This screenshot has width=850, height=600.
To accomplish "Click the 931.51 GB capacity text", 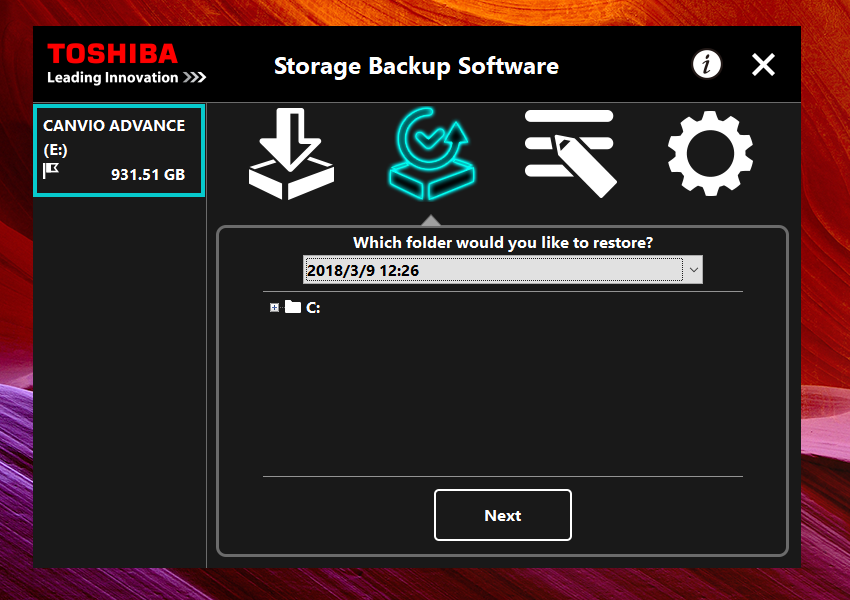I will [148, 175].
